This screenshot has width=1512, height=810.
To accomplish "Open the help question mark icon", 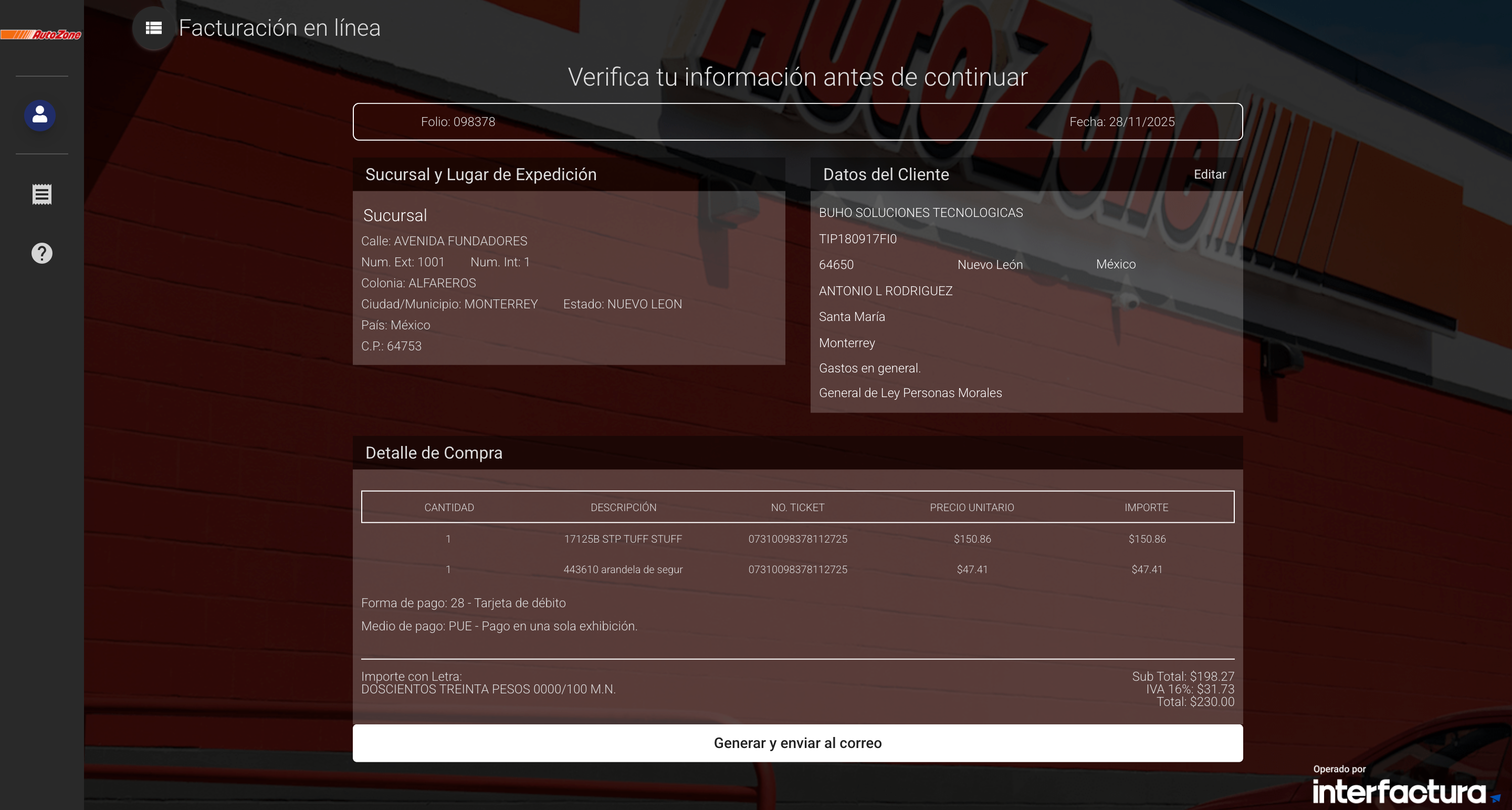I will (41, 253).
